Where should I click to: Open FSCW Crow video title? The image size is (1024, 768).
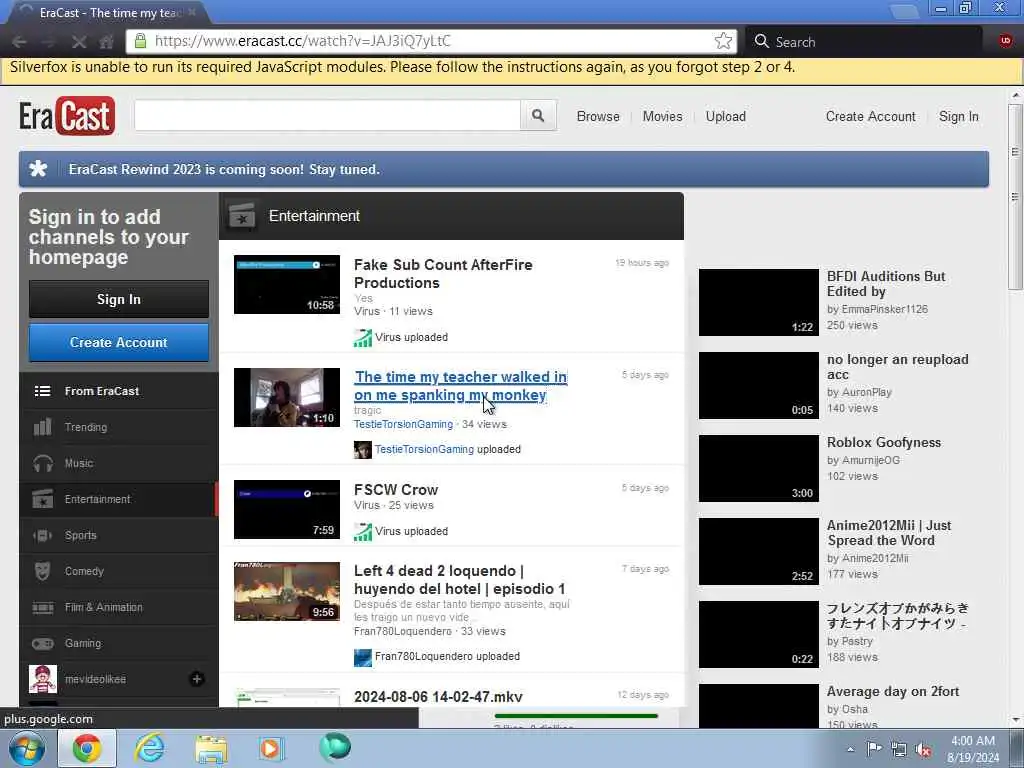coord(396,490)
